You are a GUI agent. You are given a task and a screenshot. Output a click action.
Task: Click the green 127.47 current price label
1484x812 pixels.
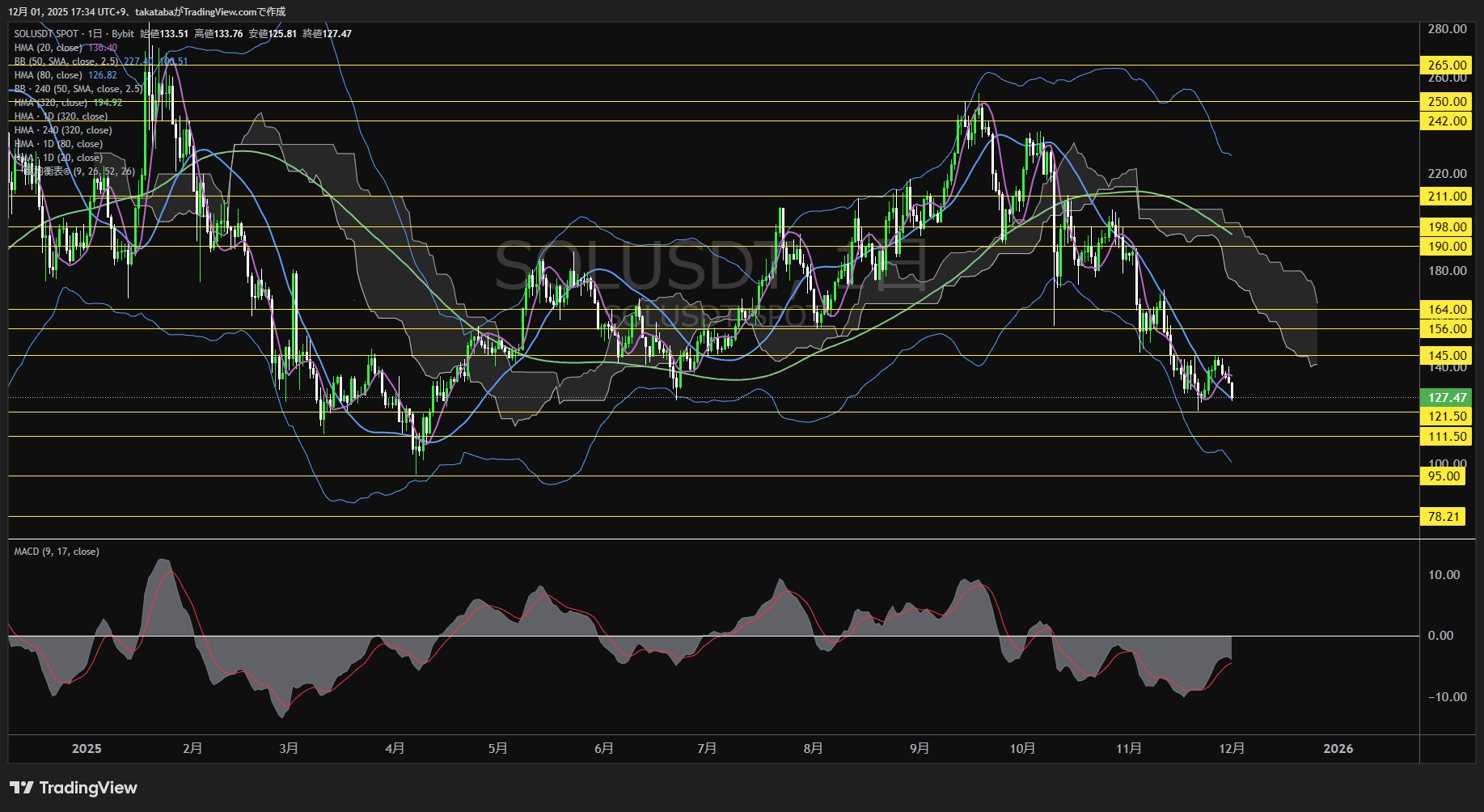[1446, 397]
